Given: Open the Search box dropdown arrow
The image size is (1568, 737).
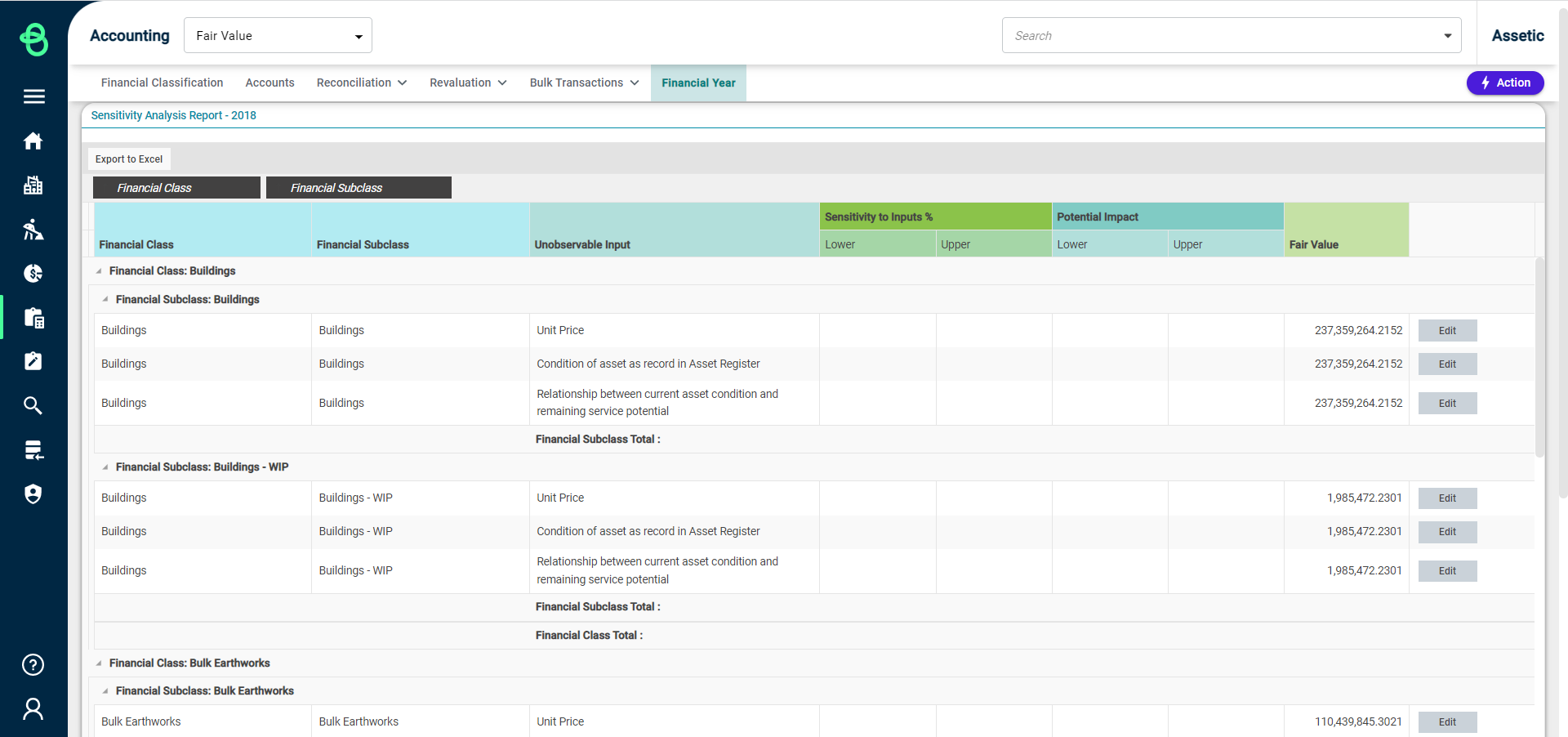Looking at the screenshot, I should point(1448,36).
